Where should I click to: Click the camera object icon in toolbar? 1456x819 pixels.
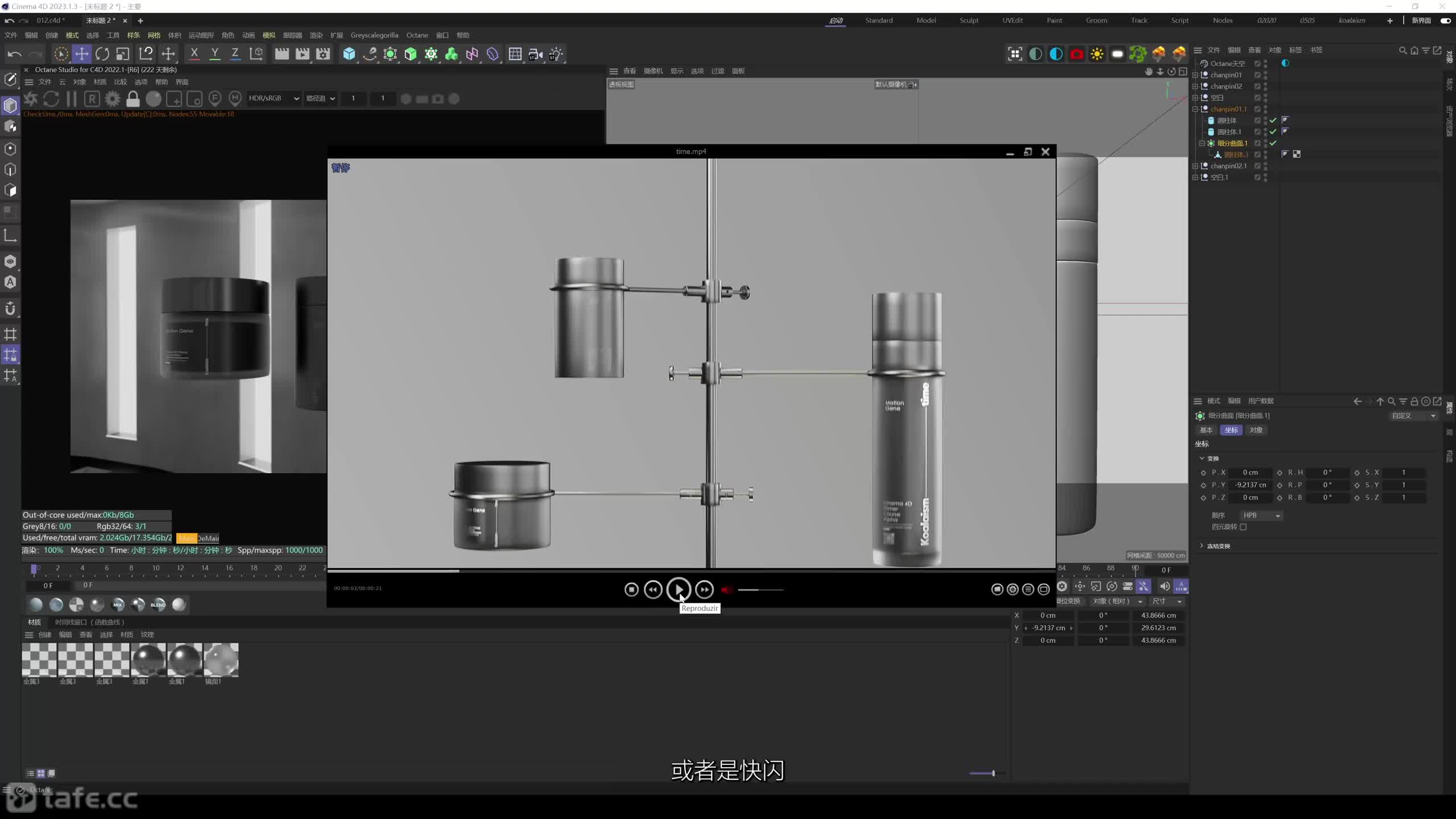point(536,54)
